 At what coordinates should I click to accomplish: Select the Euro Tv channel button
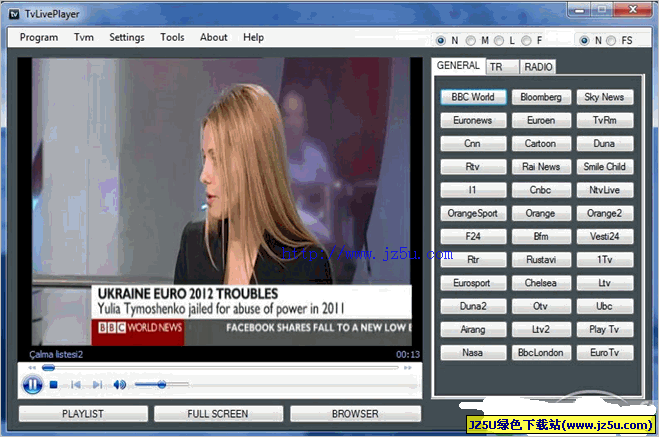604,353
